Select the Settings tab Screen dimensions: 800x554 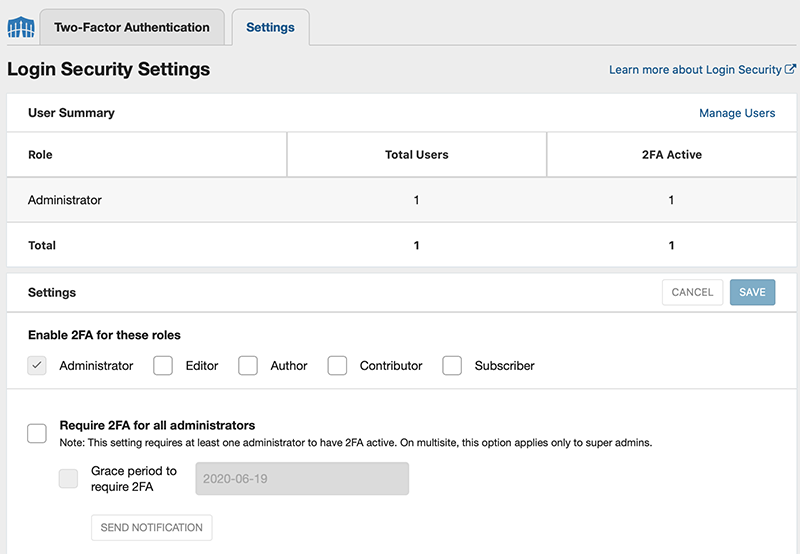coord(270,27)
